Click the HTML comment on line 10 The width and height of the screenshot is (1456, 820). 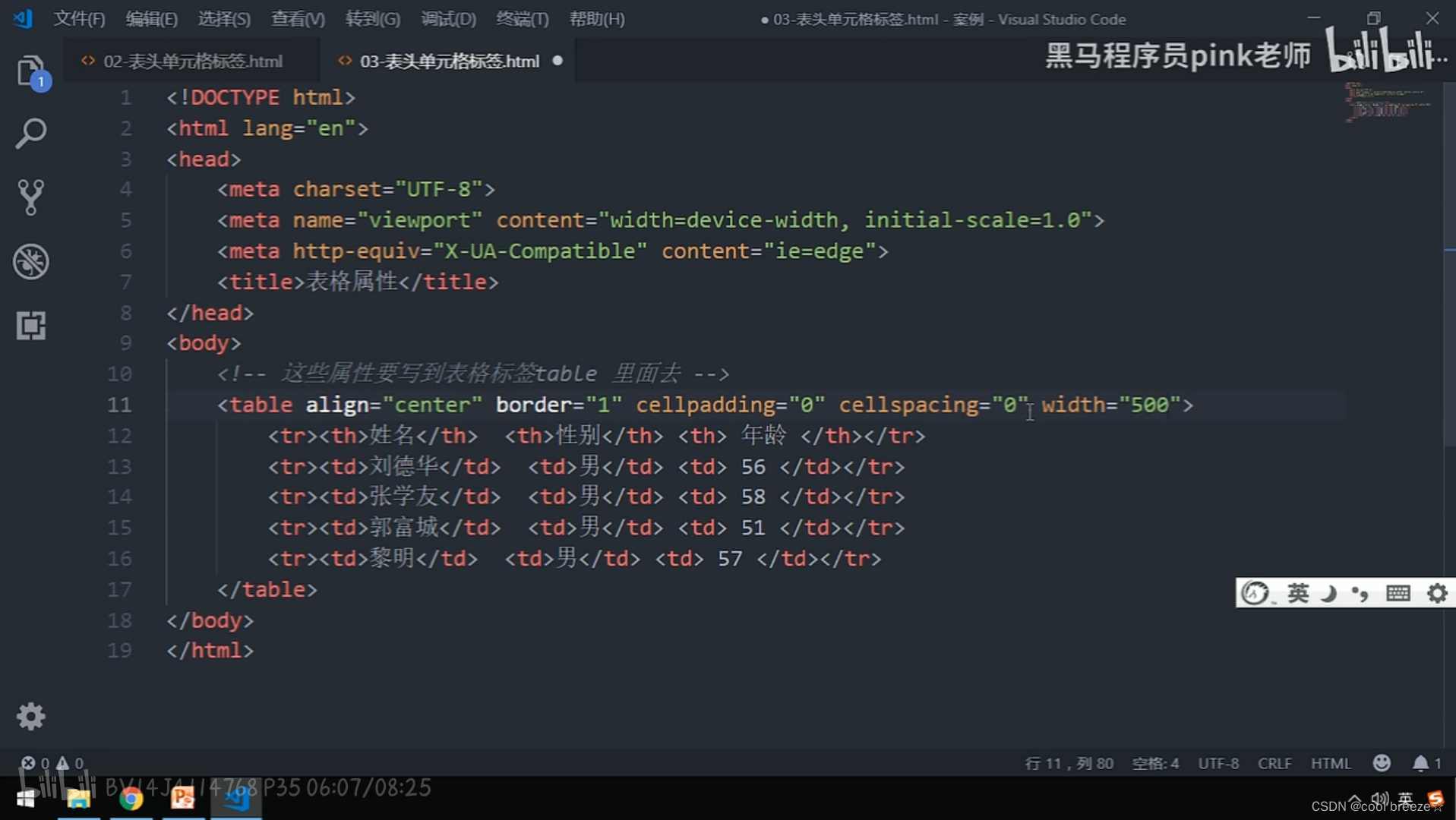[473, 374]
